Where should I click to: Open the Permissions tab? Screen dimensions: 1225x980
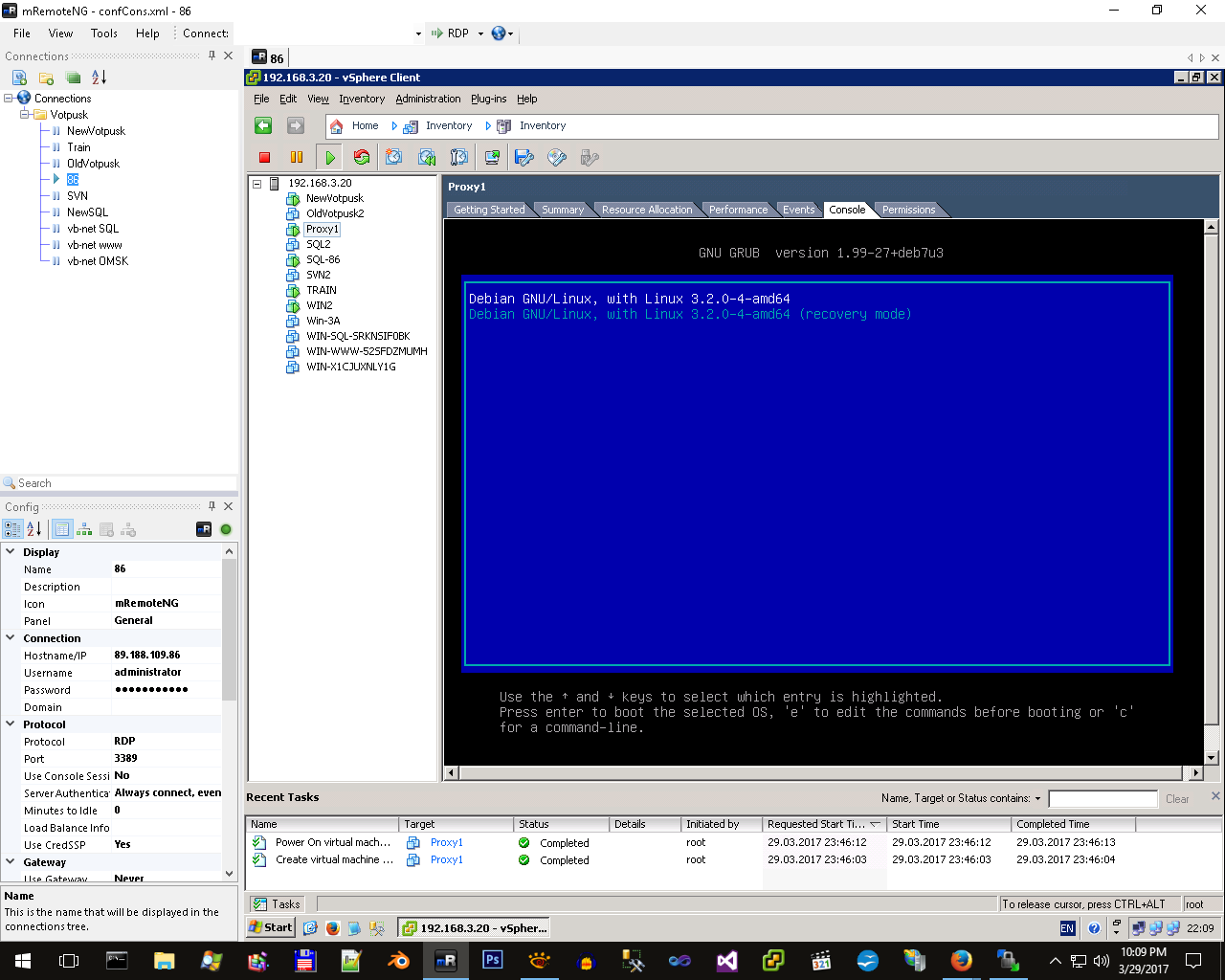click(909, 210)
